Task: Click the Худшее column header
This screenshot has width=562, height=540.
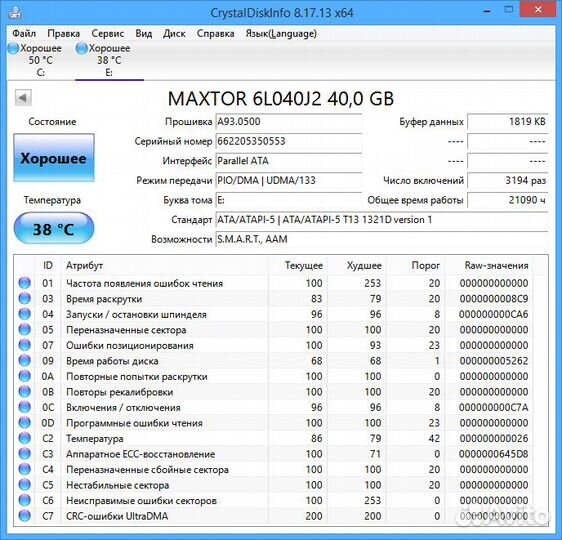Action: pos(357,266)
